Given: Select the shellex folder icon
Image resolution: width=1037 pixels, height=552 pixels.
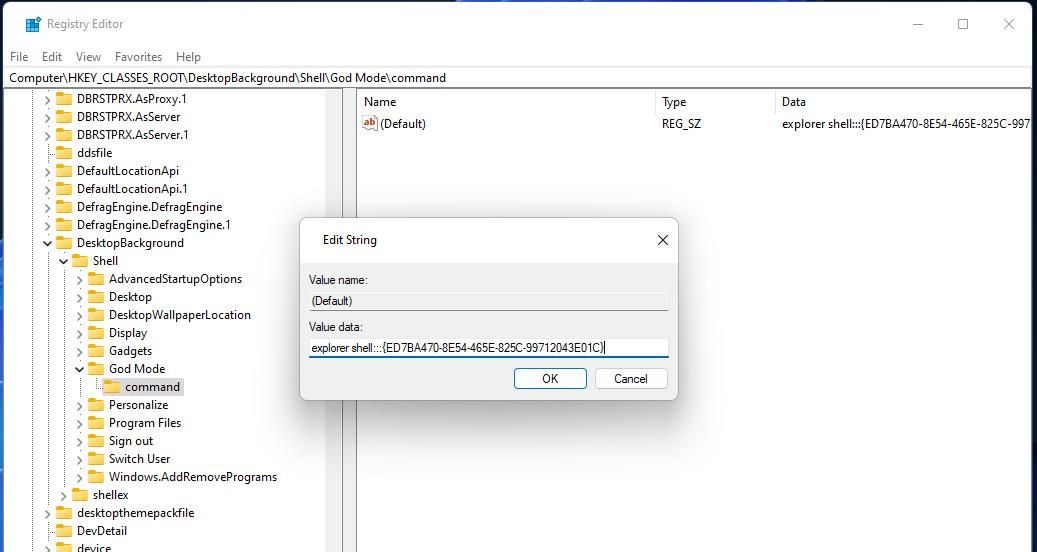Looking at the screenshot, I should (80, 494).
